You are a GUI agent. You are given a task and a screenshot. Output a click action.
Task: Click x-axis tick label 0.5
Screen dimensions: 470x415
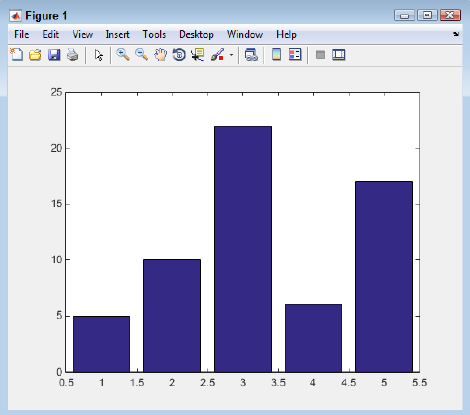point(66,383)
